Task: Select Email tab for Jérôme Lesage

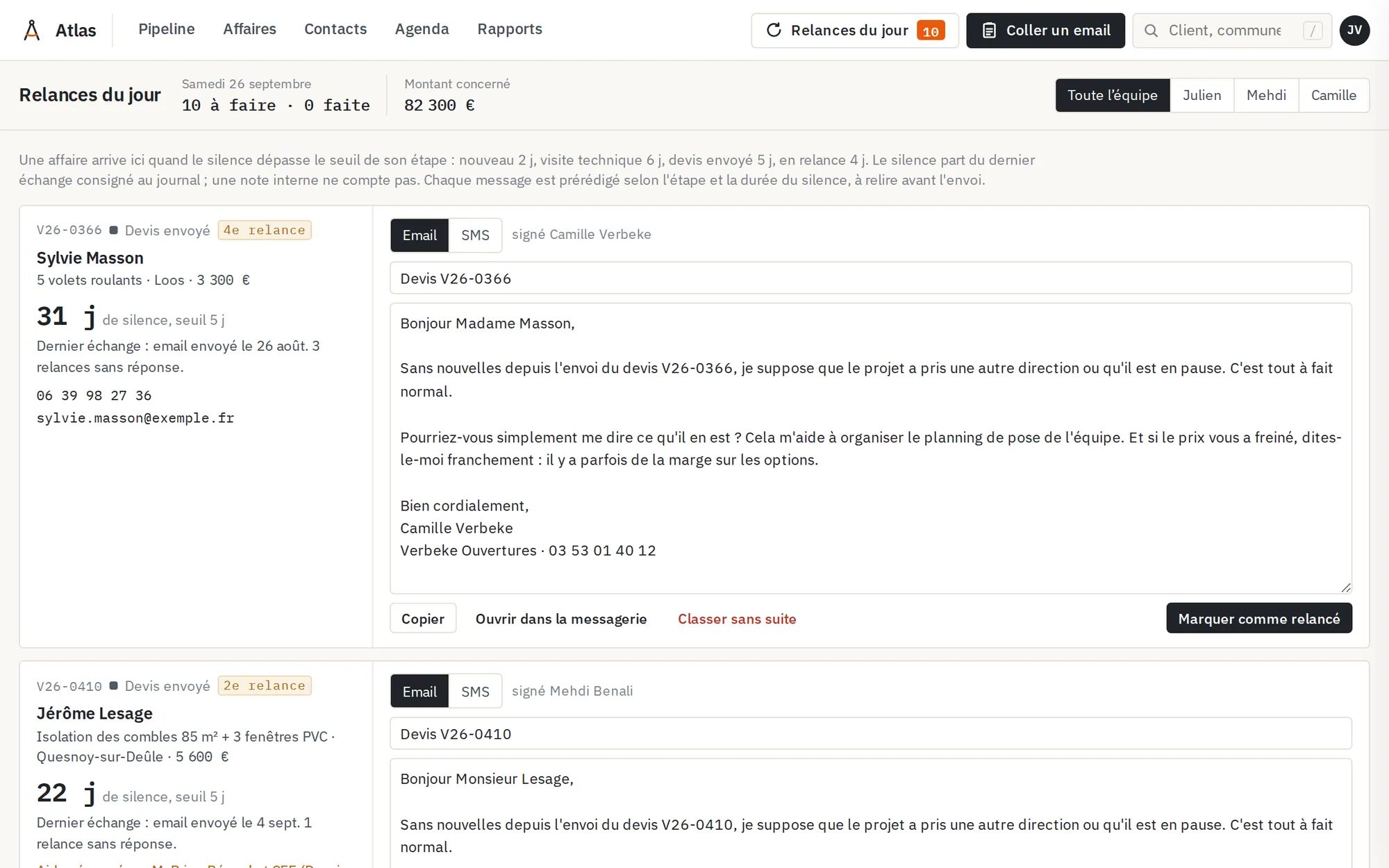Action: [419, 692]
